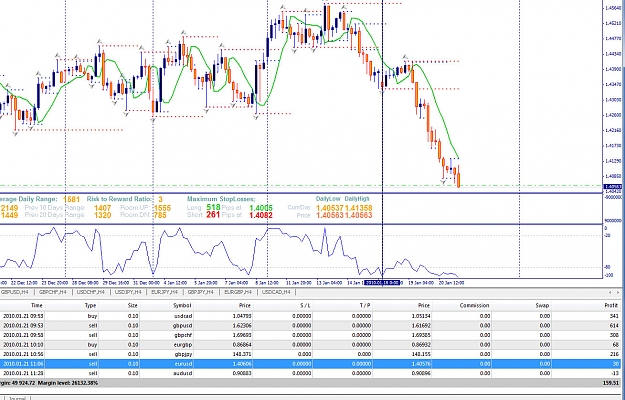Click the Short stop value 261 pips

click(x=214, y=215)
